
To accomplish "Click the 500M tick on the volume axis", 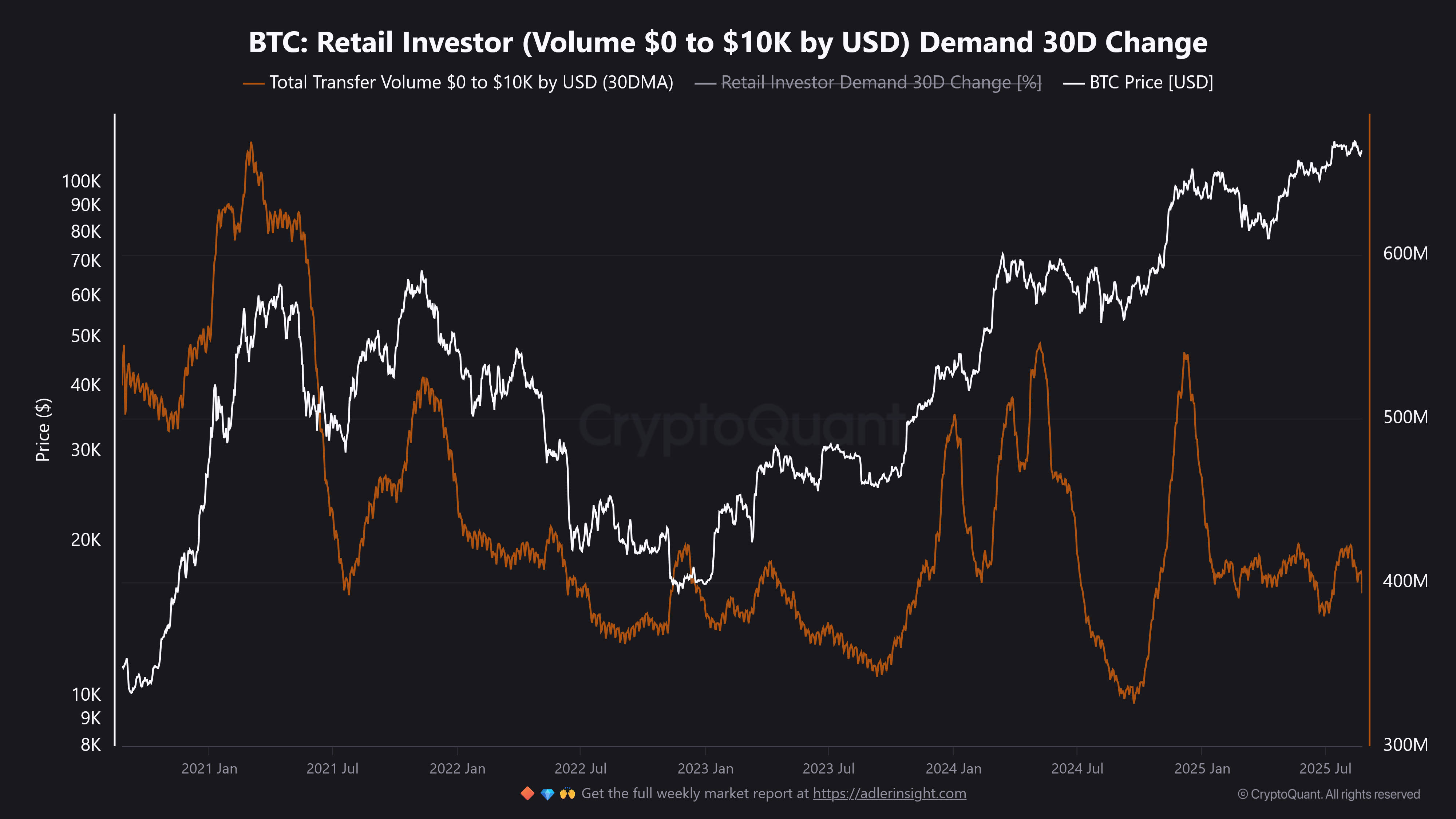I will click(x=1406, y=417).
